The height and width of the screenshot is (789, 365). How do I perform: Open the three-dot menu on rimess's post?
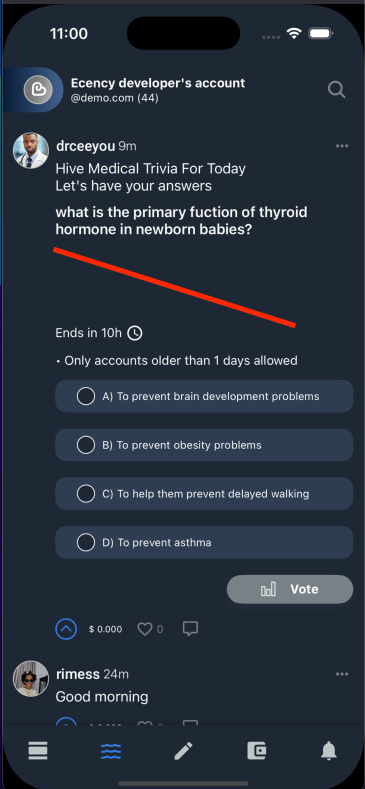[342, 674]
